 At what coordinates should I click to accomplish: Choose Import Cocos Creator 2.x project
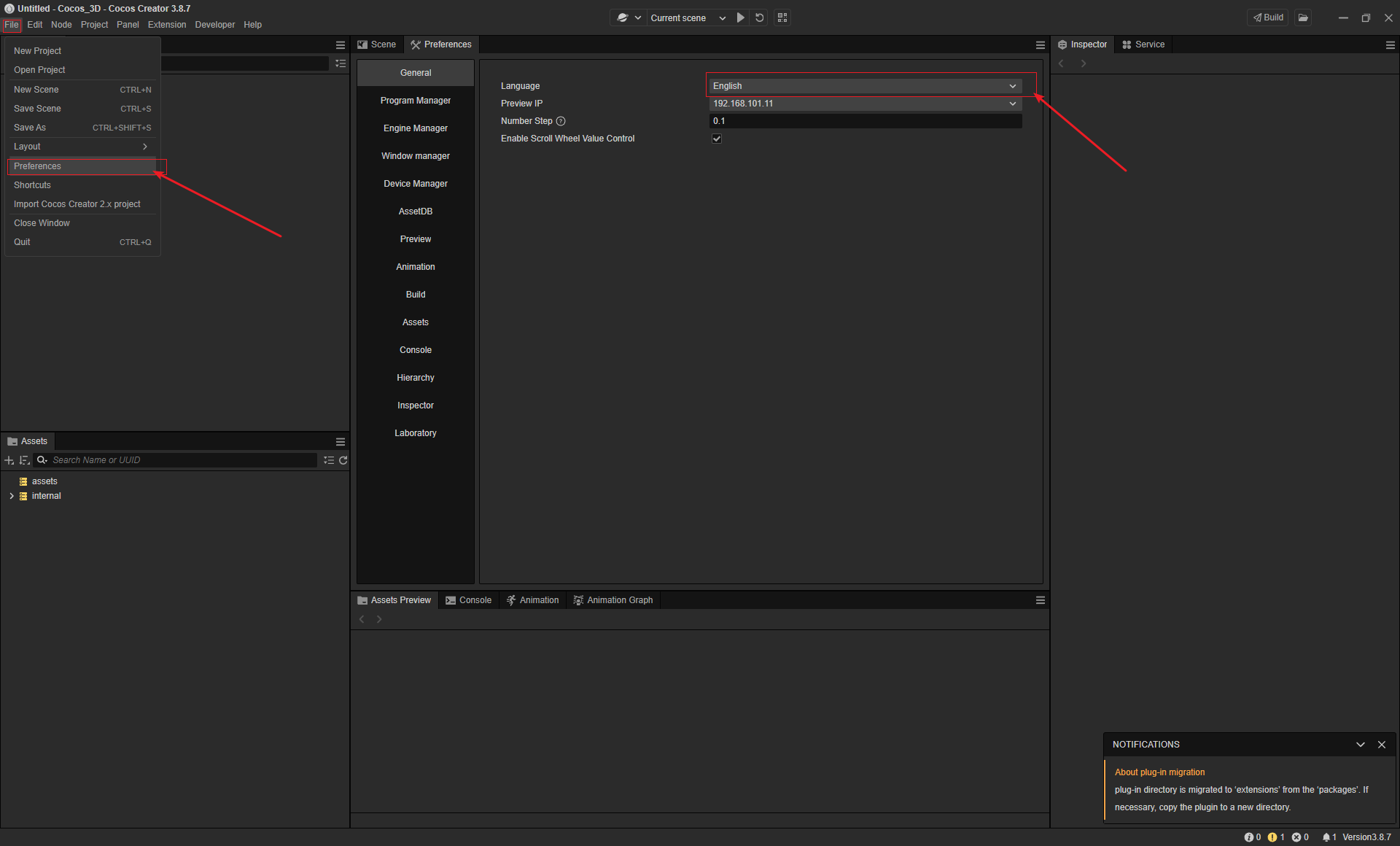(x=82, y=204)
